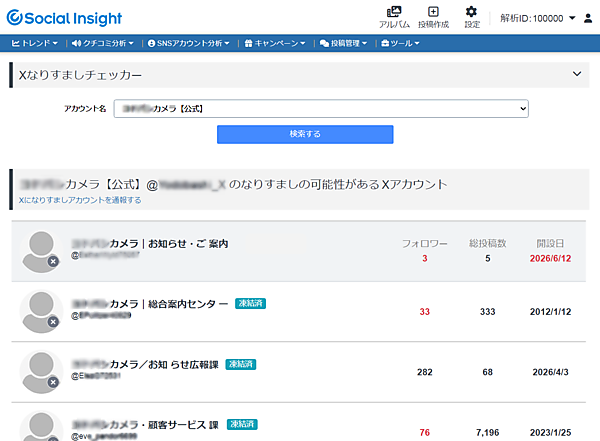Select opening date 2026/4/3
Viewport: 600px width, 441px height.
(550, 372)
